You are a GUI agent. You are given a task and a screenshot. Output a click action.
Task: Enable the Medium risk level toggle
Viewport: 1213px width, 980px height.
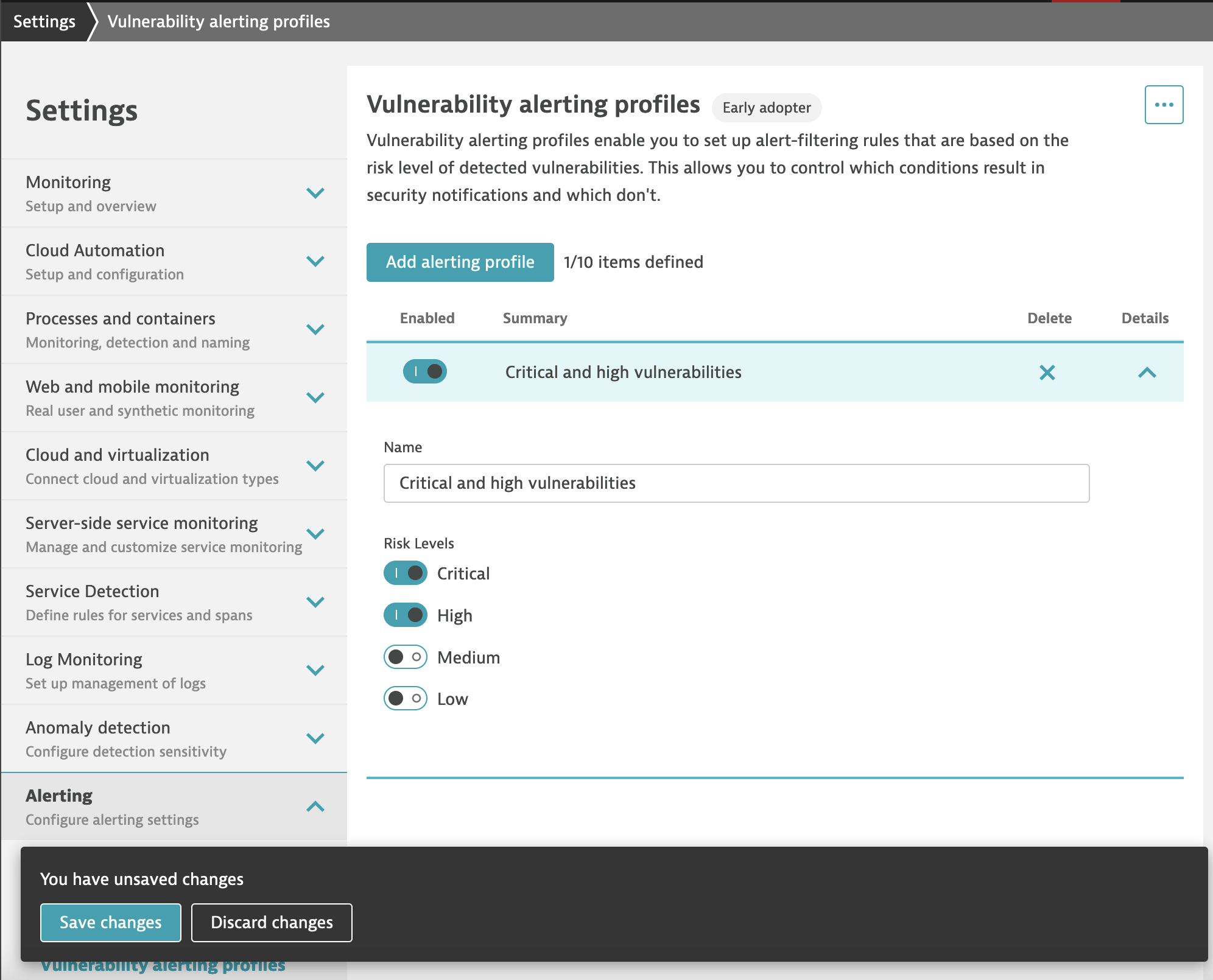coord(405,657)
